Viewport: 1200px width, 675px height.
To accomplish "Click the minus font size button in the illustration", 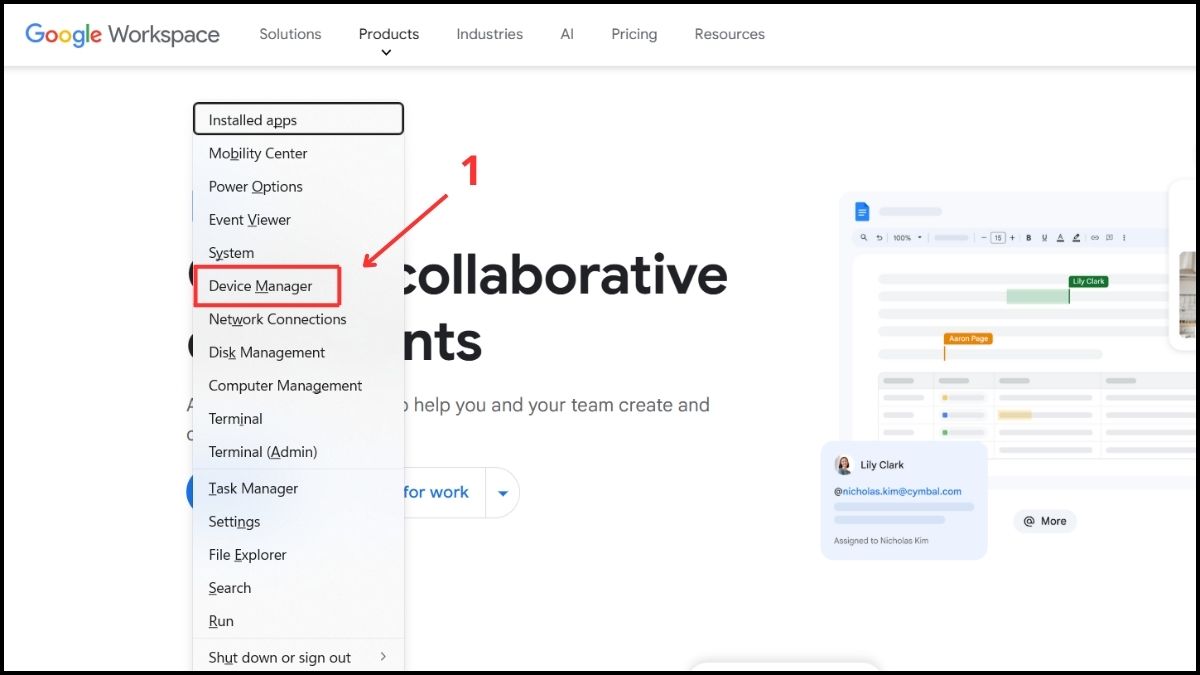I will 984,238.
